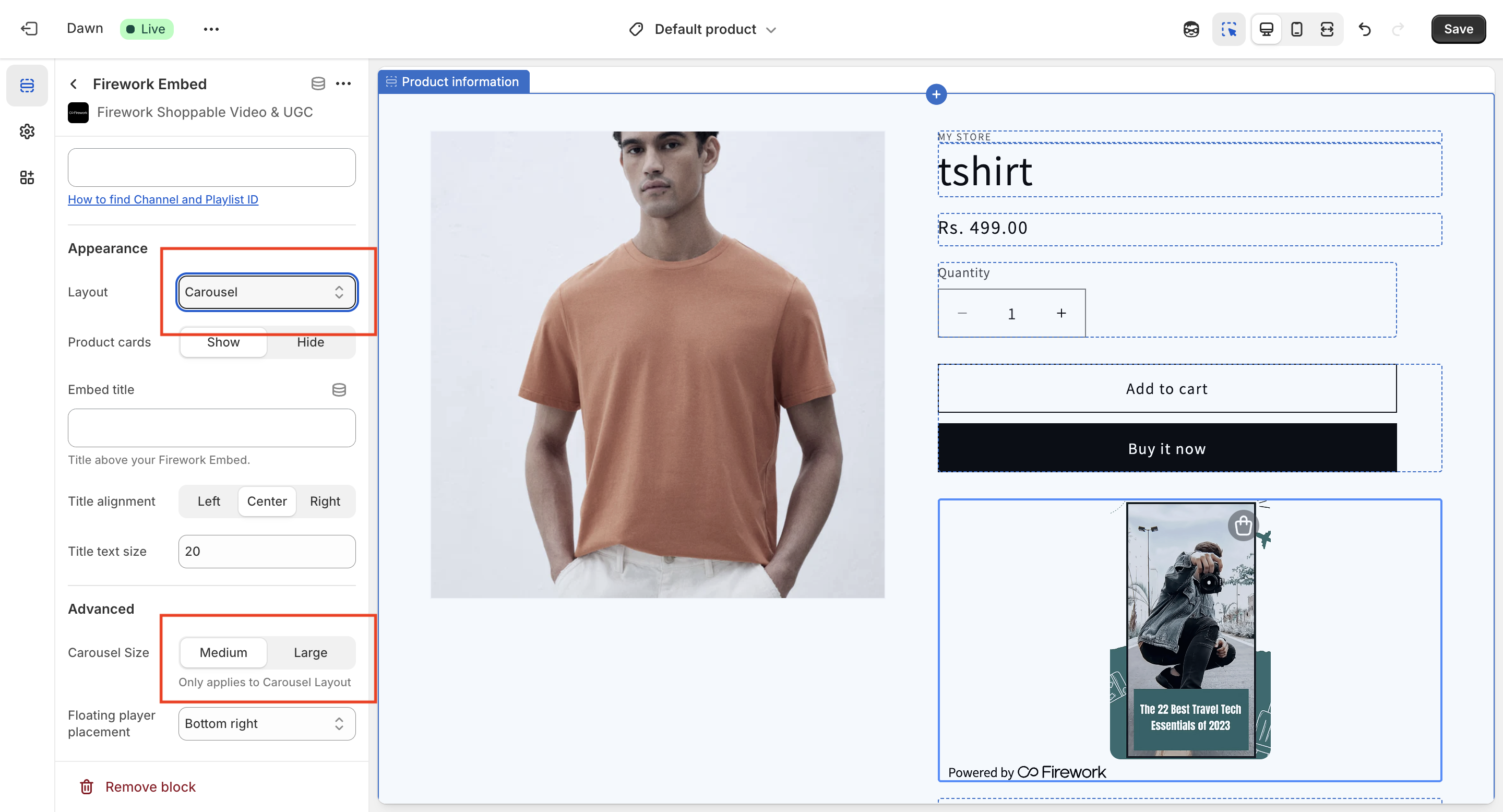
Task: Open the Layout Carousel dropdown
Action: 267,292
